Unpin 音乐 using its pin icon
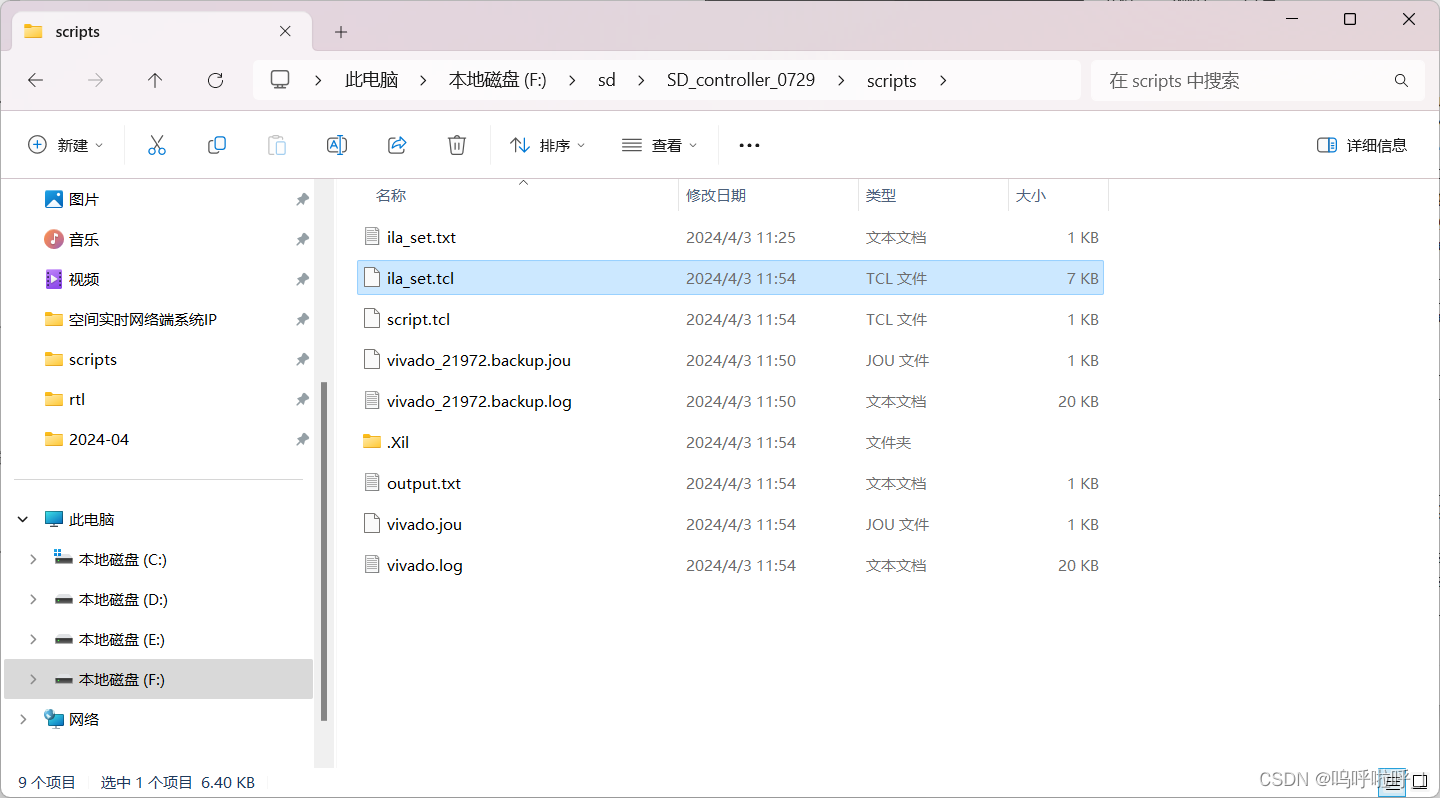The height and width of the screenshot is (798, 1440). click(302, 240)
